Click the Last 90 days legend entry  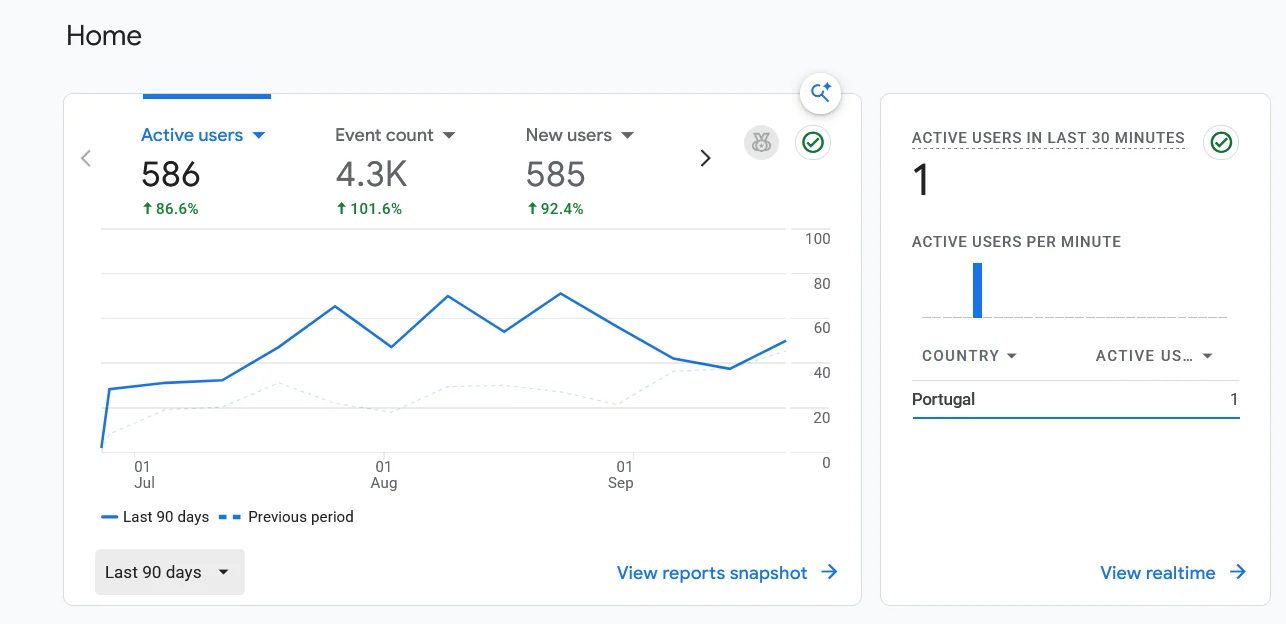pyautogui.click(x=155, y=517)
